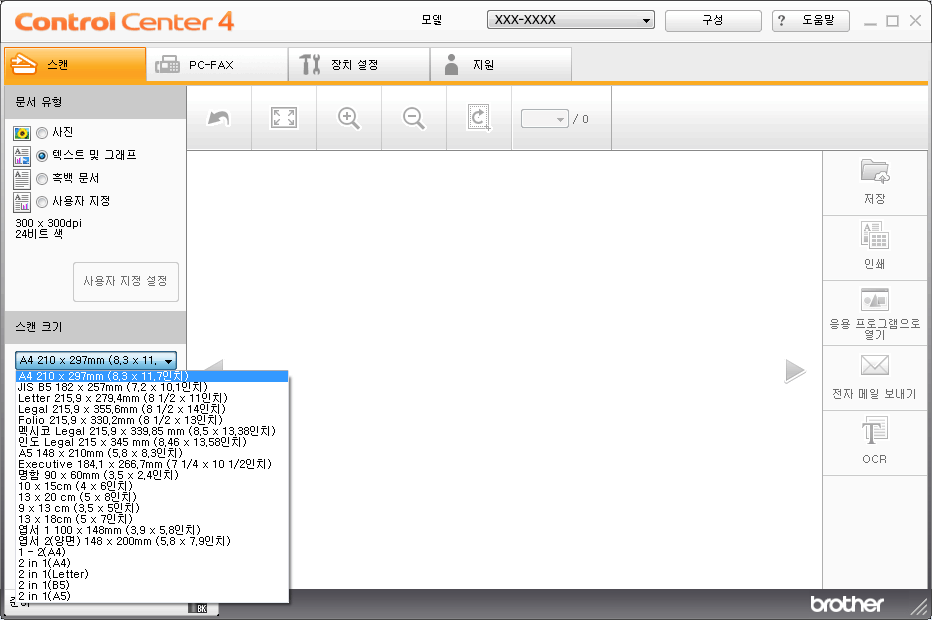Viewport: 932px width, 620px height.
Task: Open the 모델 XXX-XXXX dropdown
Action: [571, 20]
